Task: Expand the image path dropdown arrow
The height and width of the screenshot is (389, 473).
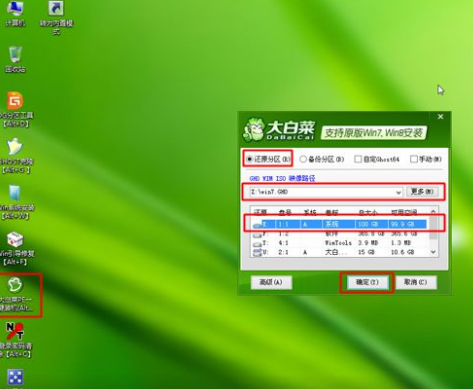Action: click(x=398, y=192)
